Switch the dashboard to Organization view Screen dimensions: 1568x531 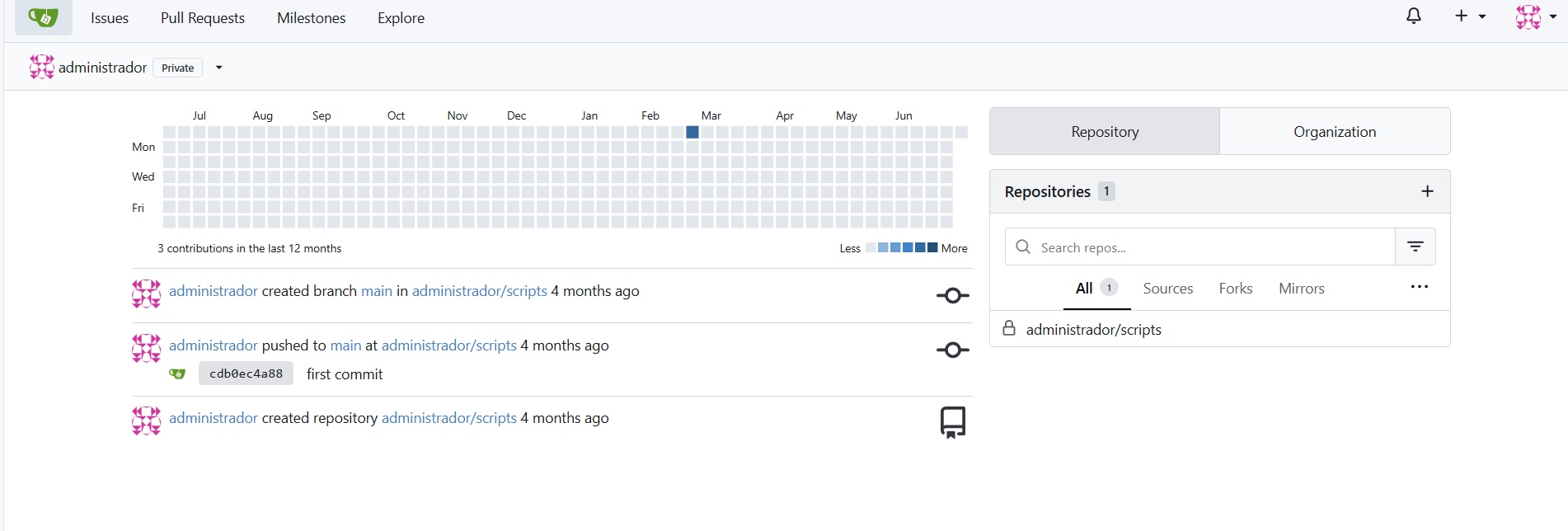1334,132
